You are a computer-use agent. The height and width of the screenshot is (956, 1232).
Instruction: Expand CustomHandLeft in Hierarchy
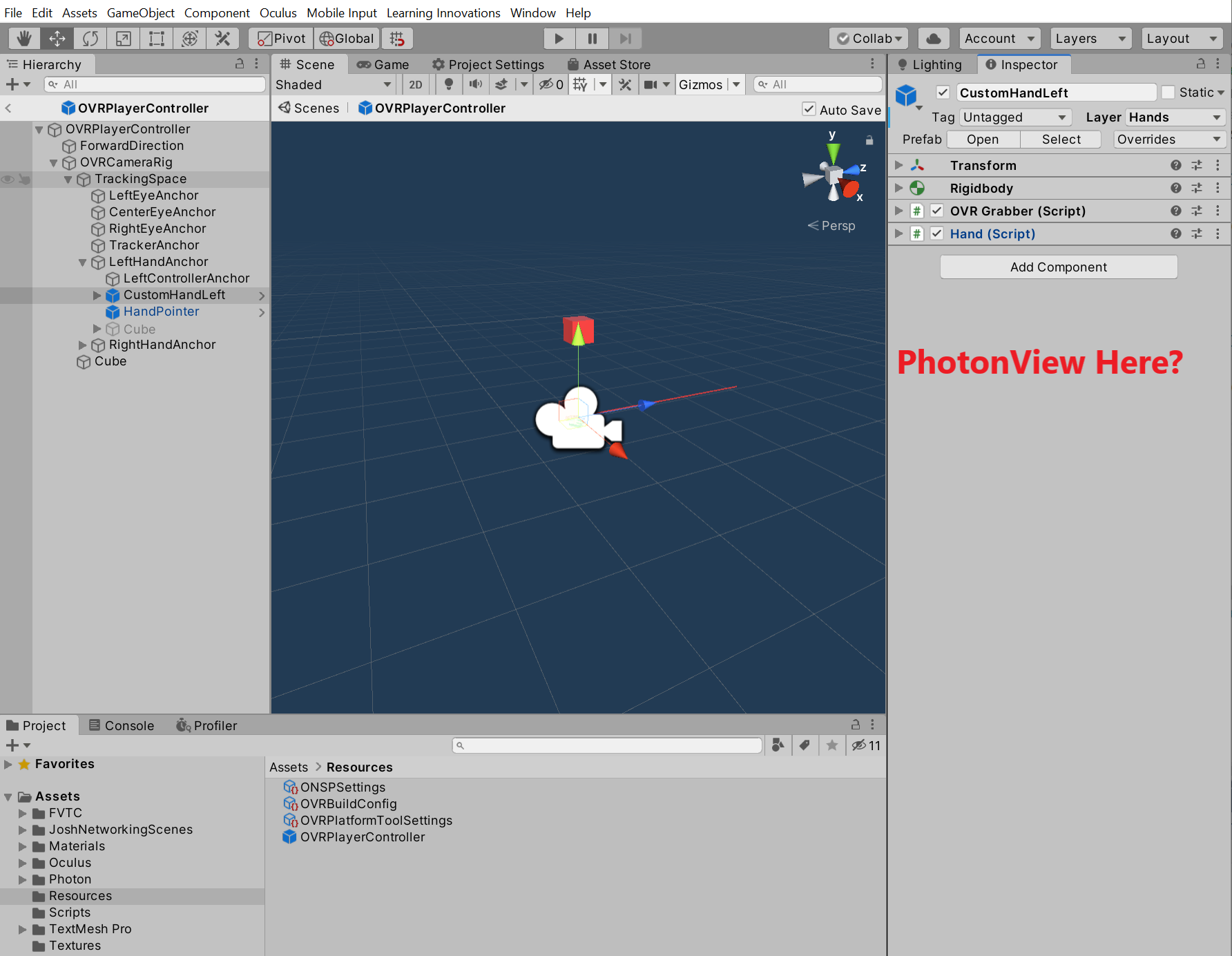pyautogui.click(x=97, y=295)
